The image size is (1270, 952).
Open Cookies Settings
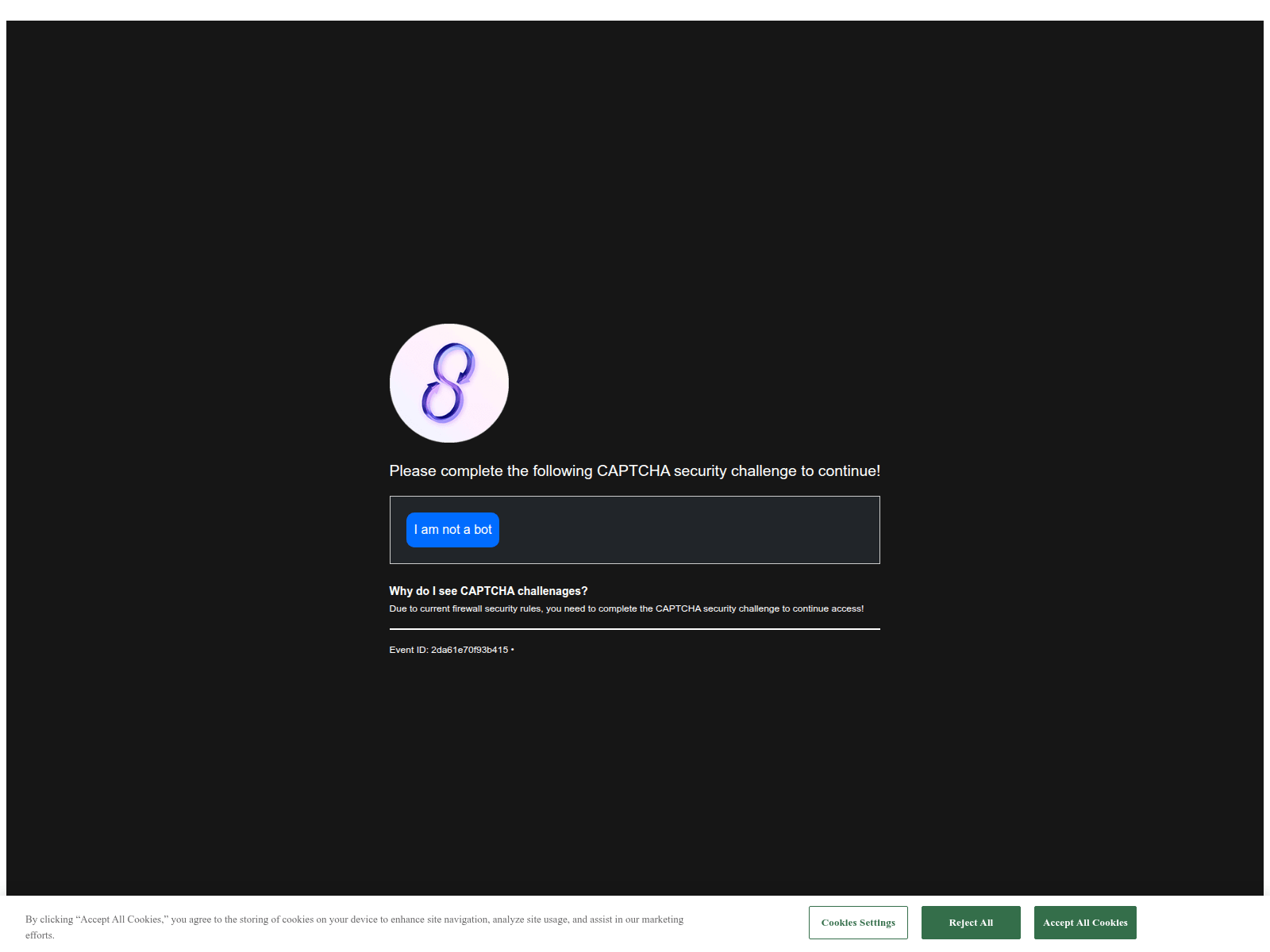(857, 922)
